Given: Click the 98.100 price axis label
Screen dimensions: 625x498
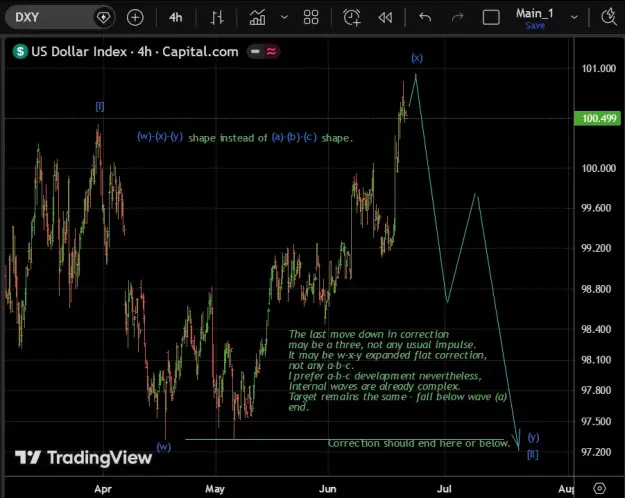Looking at the screenshot, I should [x=596, y=360].
